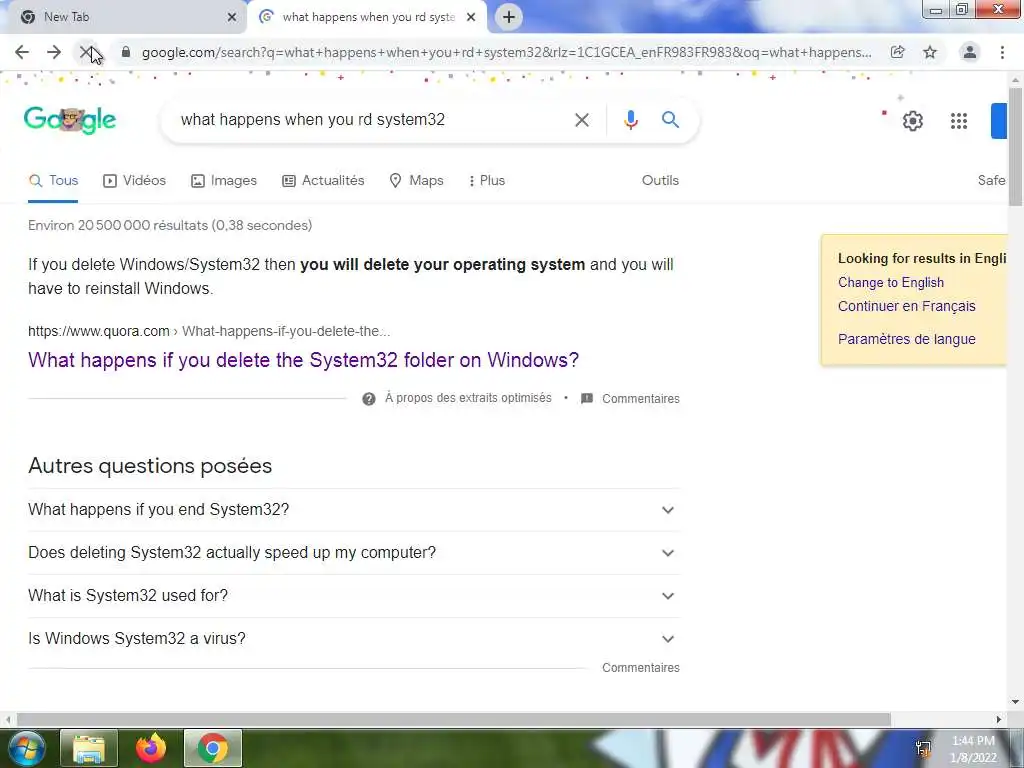This screenshot has width=1024, height=768.
Task: Click Commentaires below the questions list
Action: pyautogui.click(x=641, y=668)
